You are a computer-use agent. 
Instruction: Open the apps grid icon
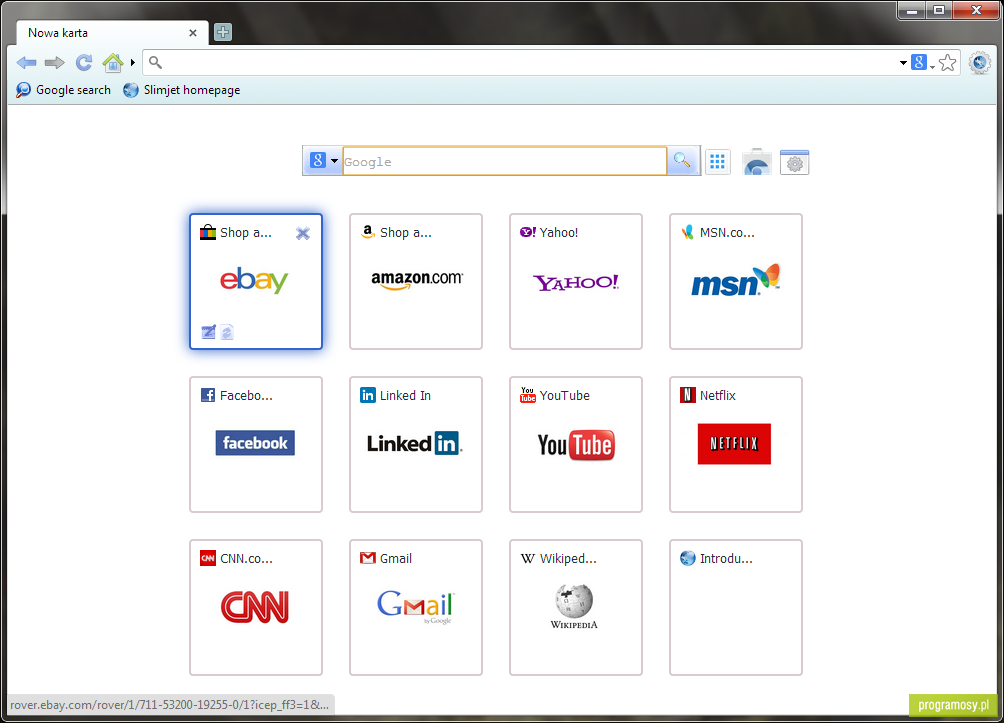[x=718, y=162]
